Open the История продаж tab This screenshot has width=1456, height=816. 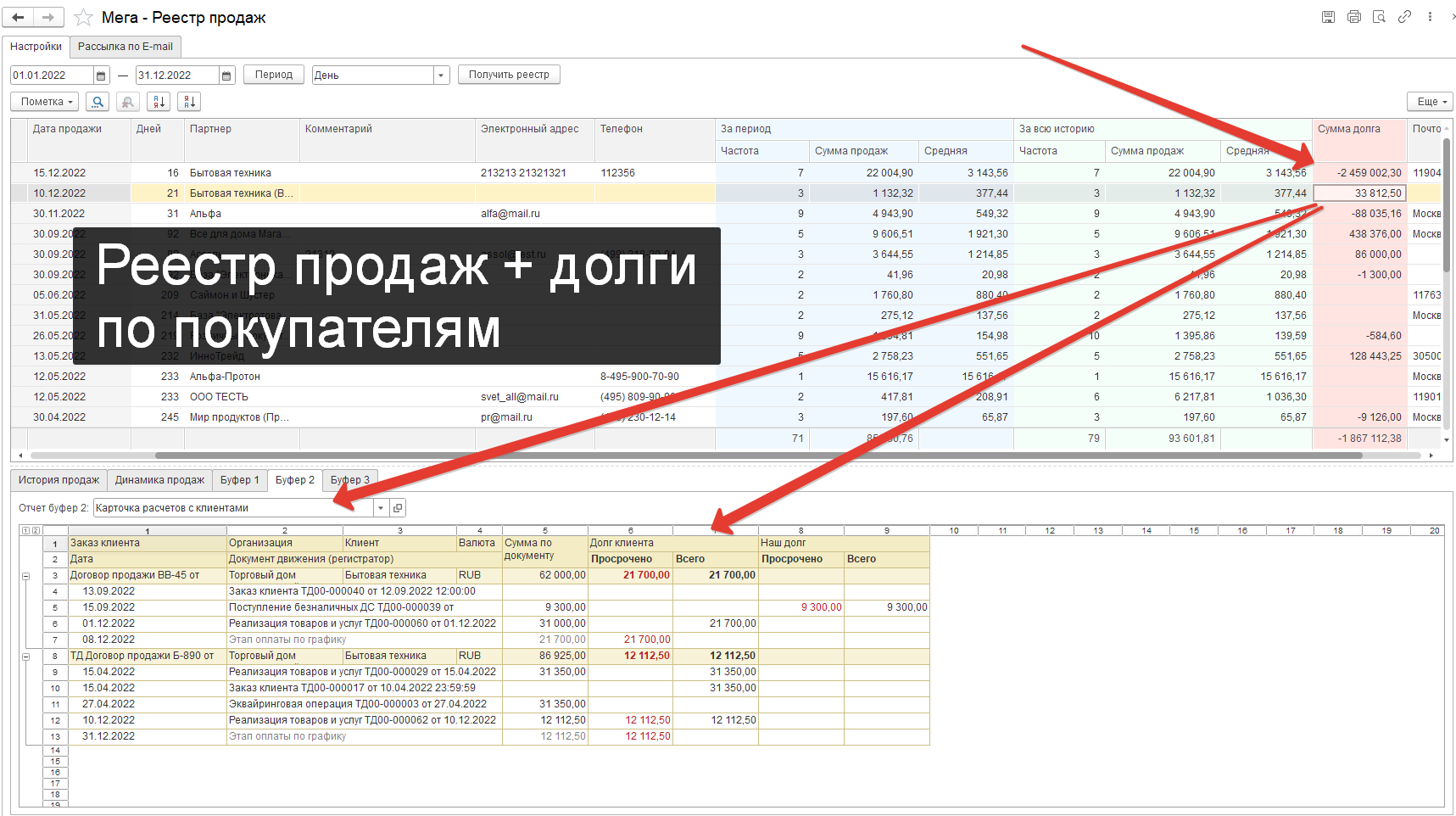click(59, 480)
